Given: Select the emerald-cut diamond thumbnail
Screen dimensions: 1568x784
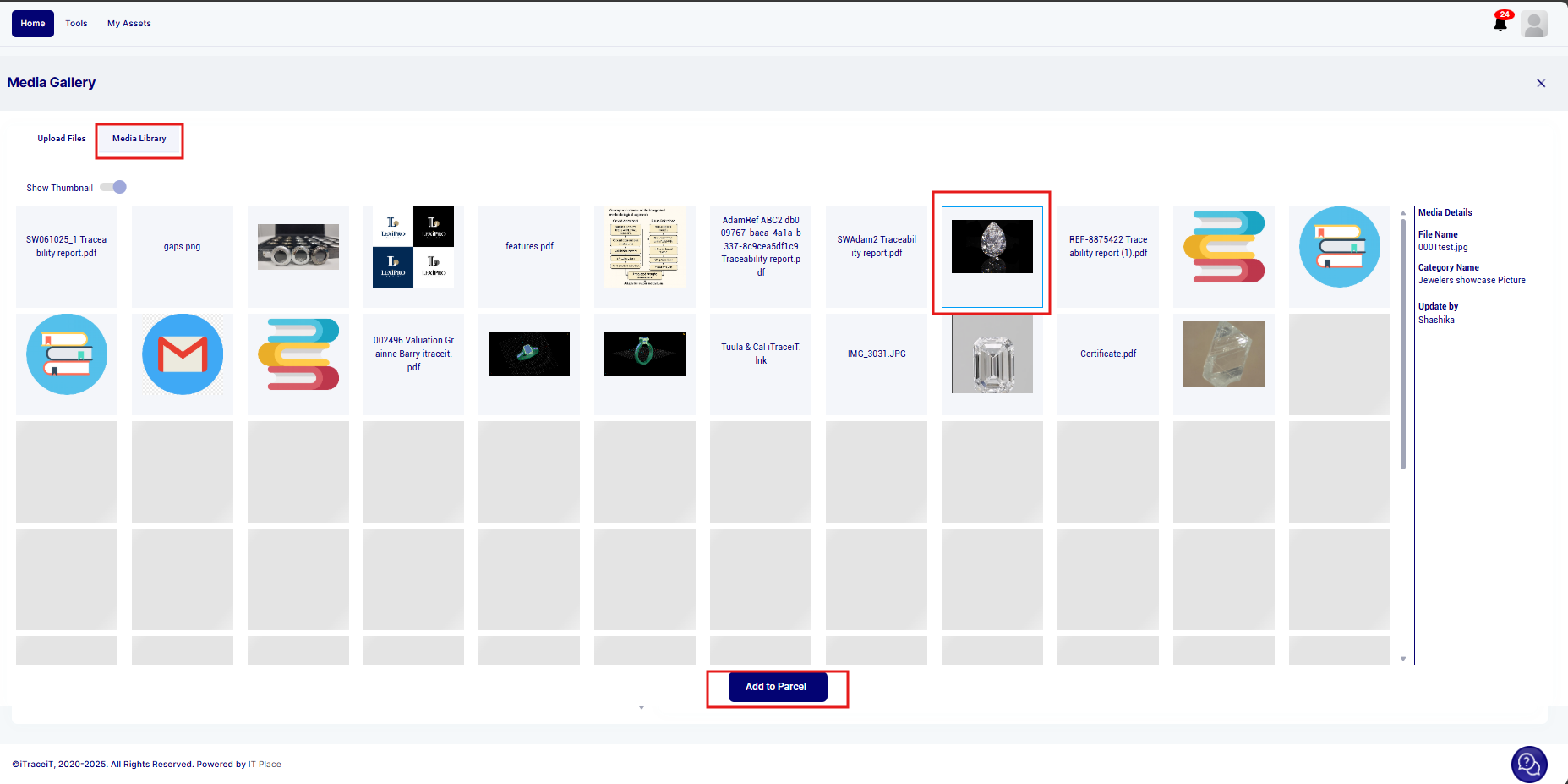Looking at the screenshot, I should [992, 354].
